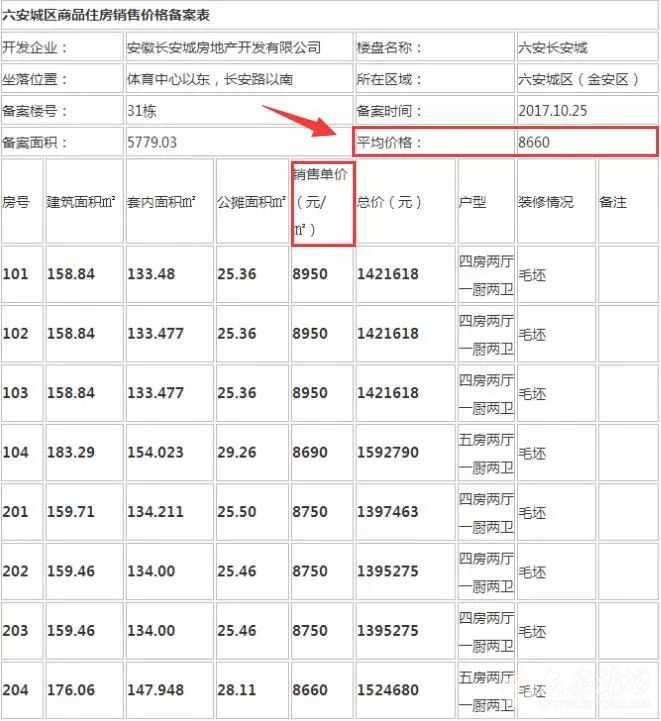The height and width of the screenshot is (721, 661).
Task: Select the district value 六安城区（金安区）
Action: (578, 79)
